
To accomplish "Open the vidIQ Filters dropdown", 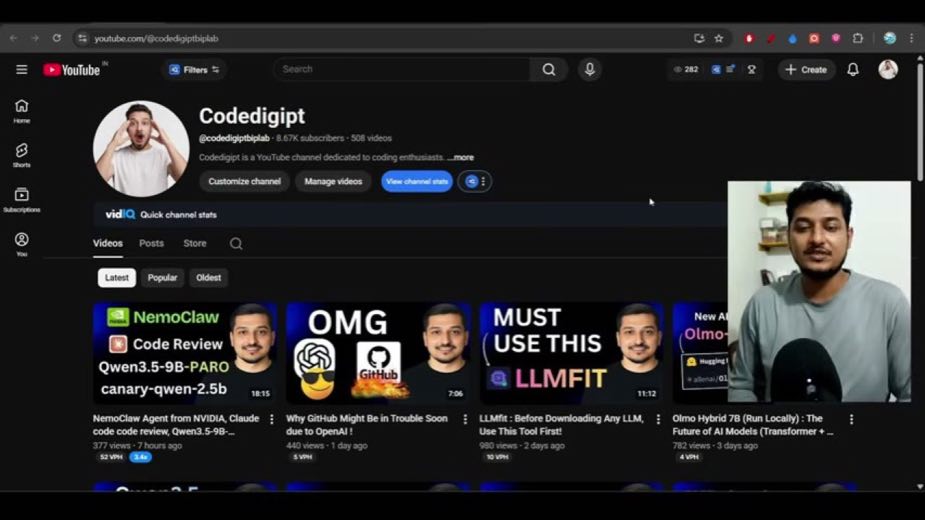I will 194,70.
